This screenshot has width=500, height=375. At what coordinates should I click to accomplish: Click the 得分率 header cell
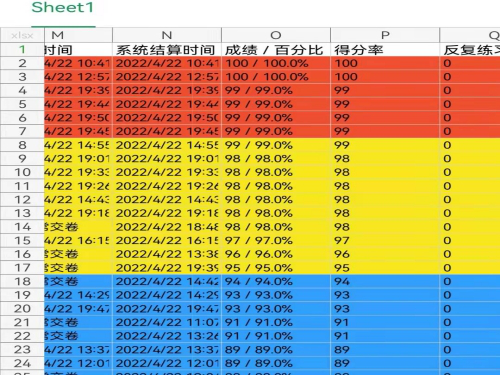coord(385,50)
